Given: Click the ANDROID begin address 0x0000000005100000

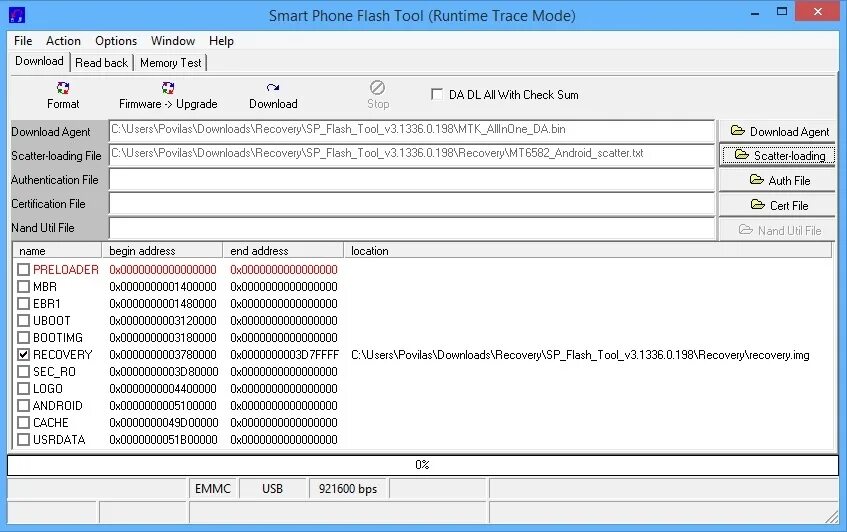Looking at the screenshot, I should pyautogui.click(x=163, y=406).
